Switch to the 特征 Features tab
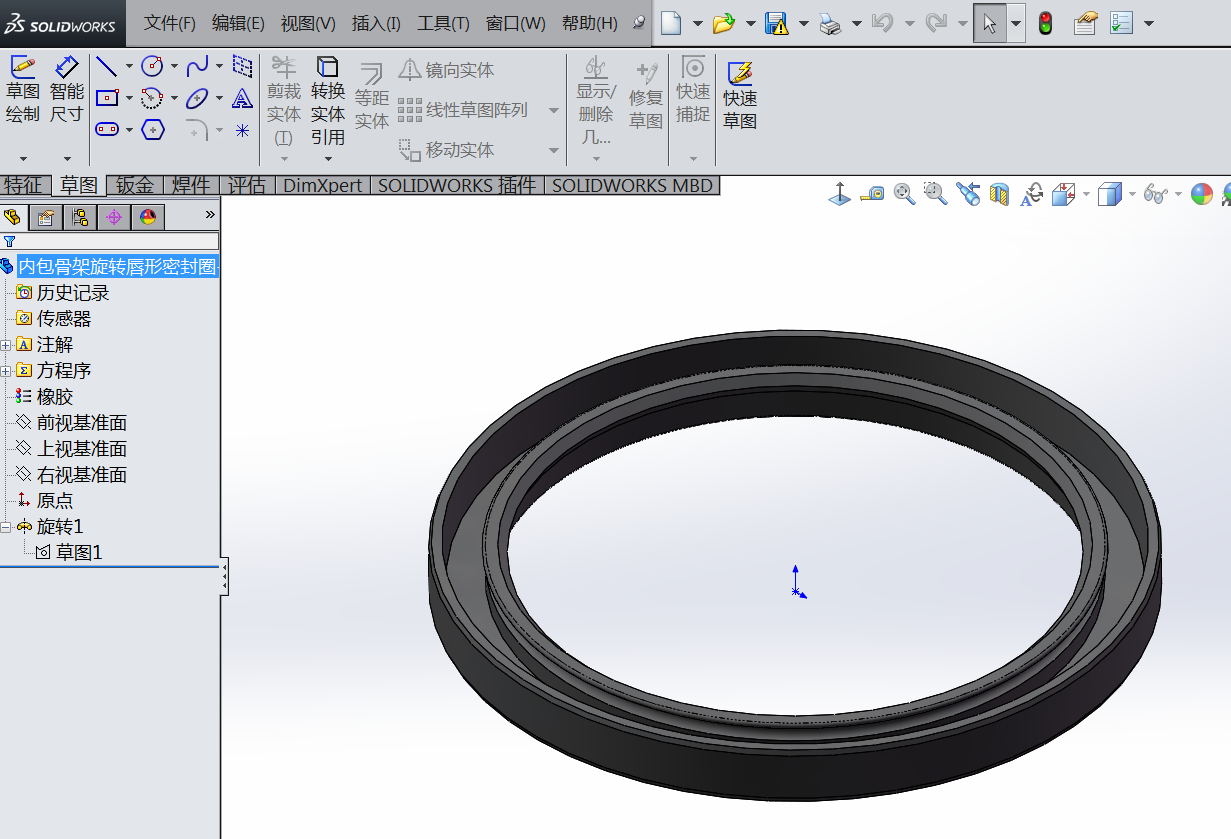The image size is (1231, 839). click(23, 185)
